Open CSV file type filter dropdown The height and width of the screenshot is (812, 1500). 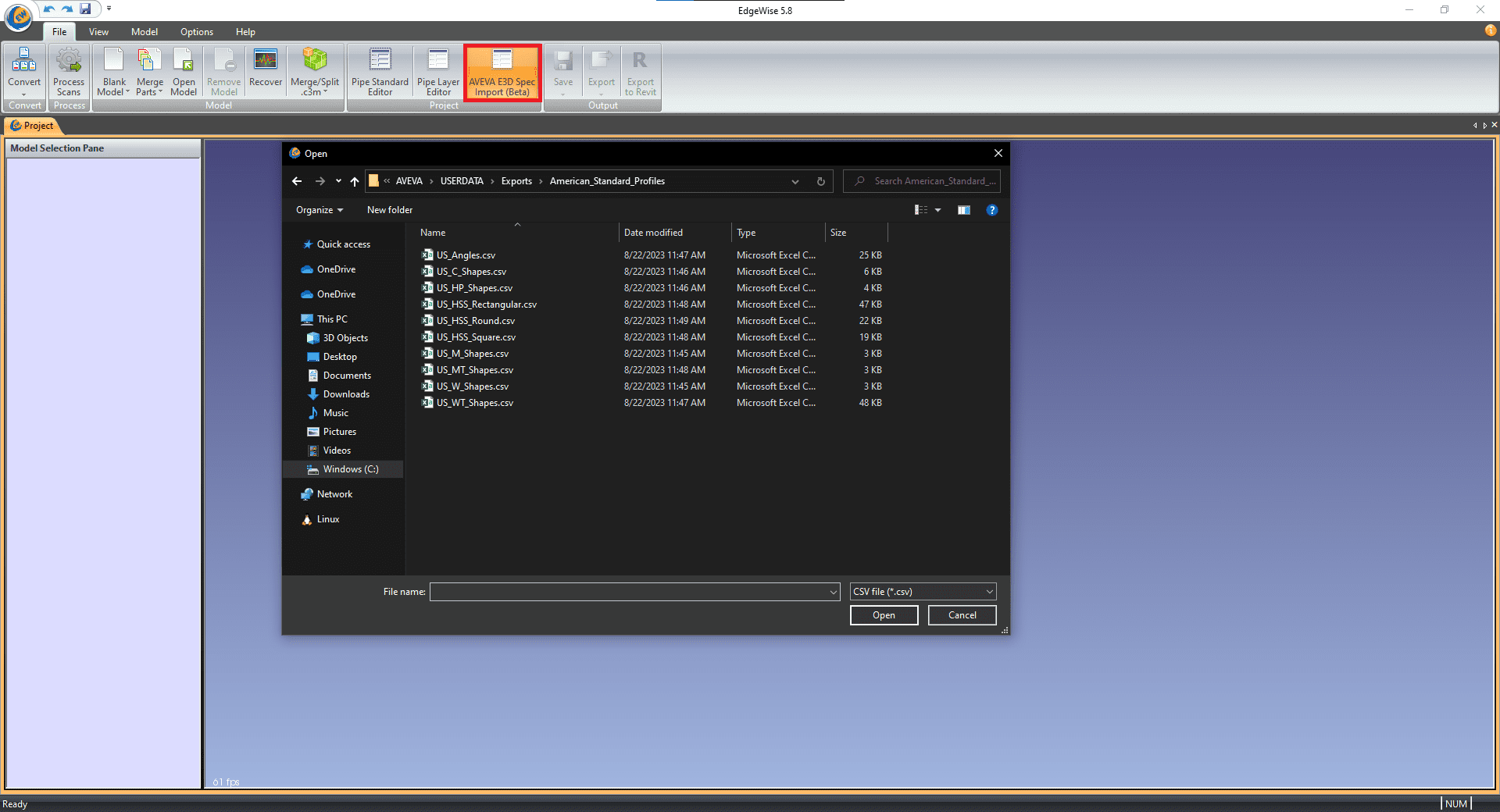click(x=923, y=592)
